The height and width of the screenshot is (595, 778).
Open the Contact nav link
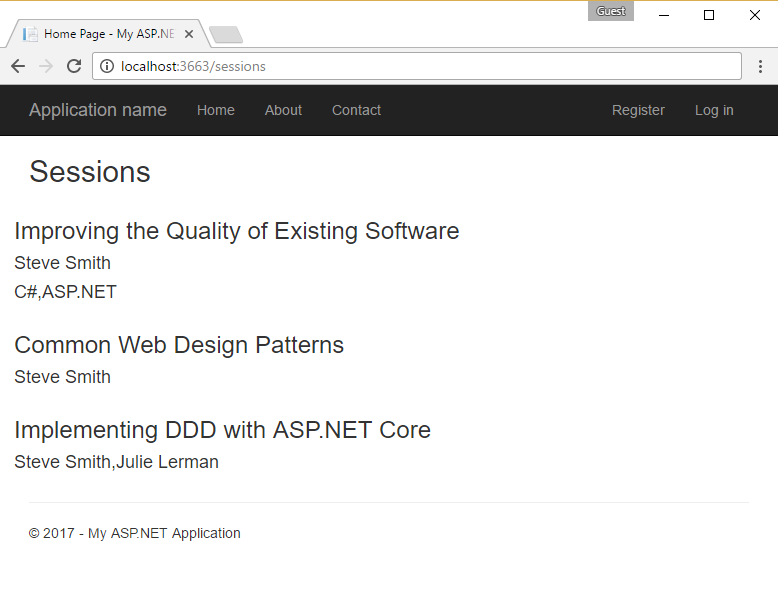(356, 110)
